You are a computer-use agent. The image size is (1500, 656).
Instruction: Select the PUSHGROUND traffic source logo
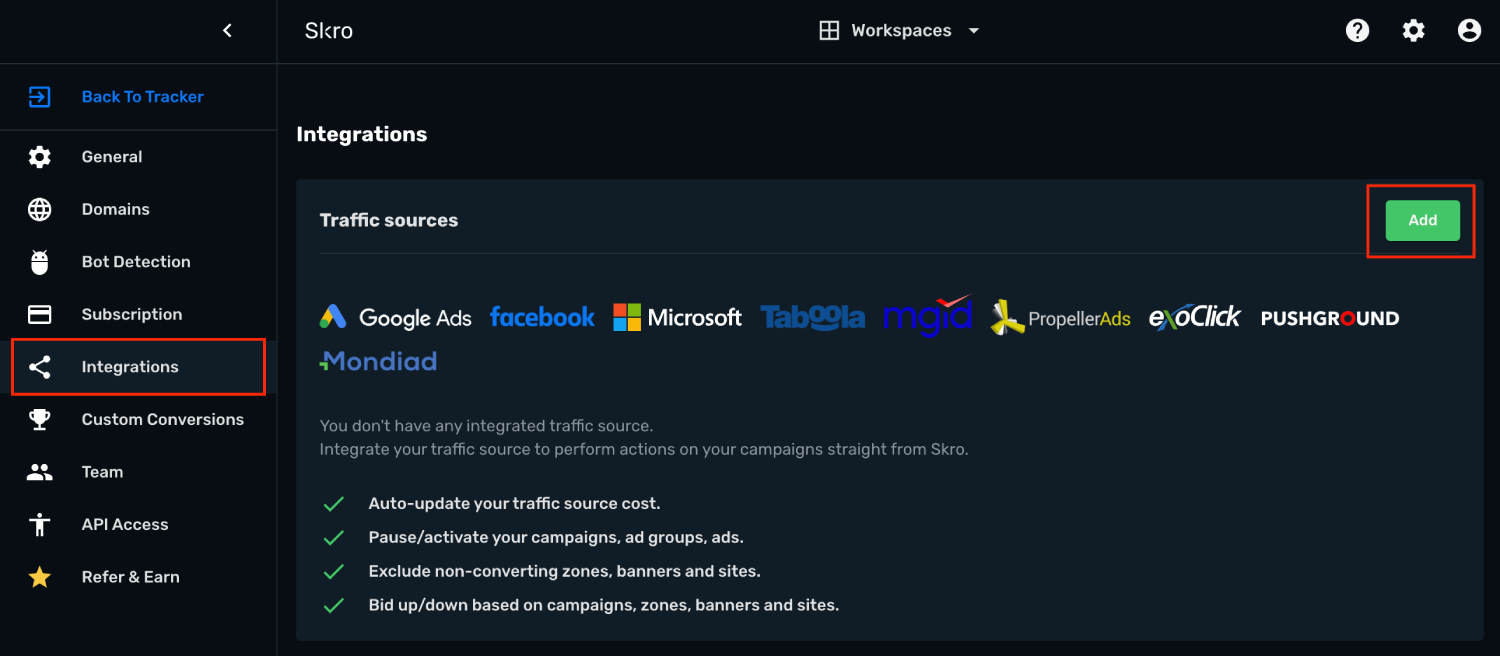pyautogui.click(x=1330, y=318)
